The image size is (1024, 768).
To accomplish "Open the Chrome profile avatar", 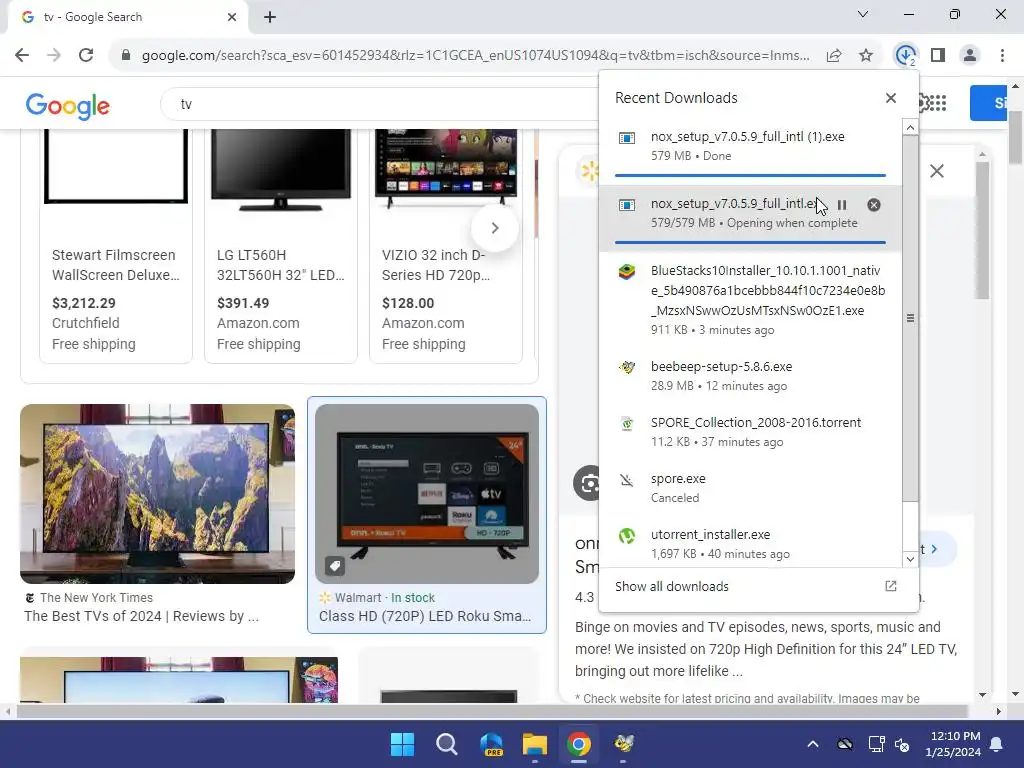I will (970, 56).
